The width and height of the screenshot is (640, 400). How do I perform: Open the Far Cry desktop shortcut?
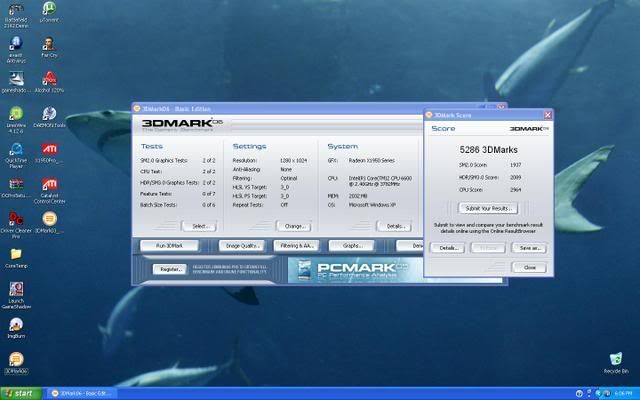(49, 47)
